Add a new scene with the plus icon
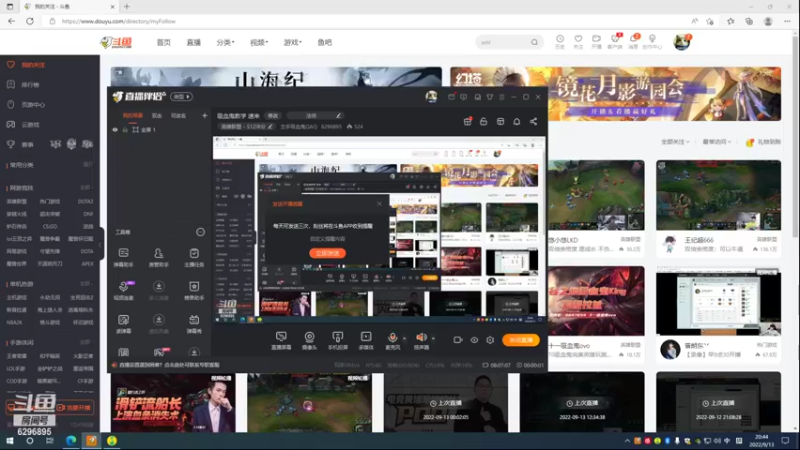Screen dimensions: 800x450 pyautogui.click(x=205, y=116)
